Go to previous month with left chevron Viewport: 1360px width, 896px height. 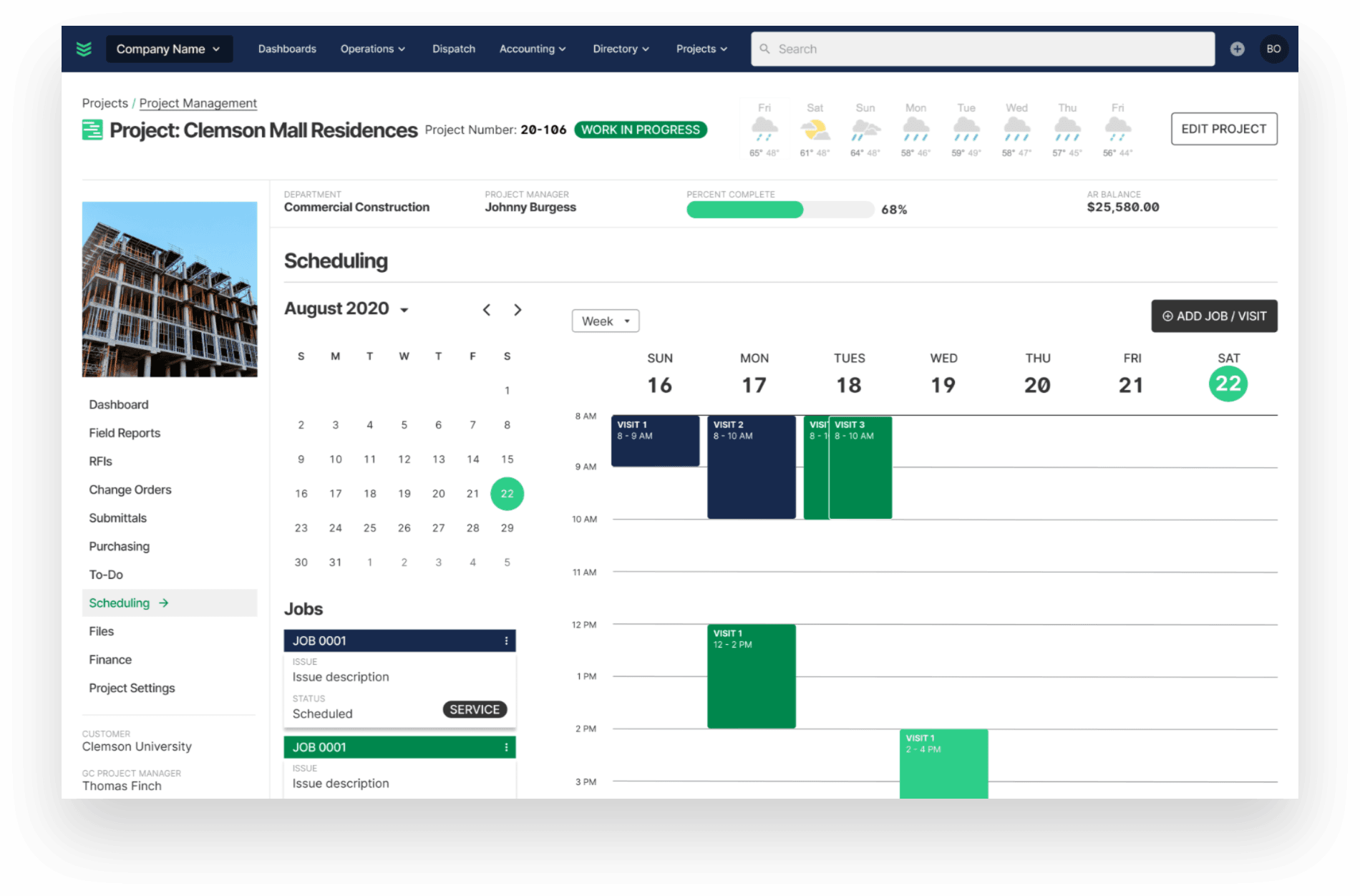pyautogui.click(x=487, y=310)
